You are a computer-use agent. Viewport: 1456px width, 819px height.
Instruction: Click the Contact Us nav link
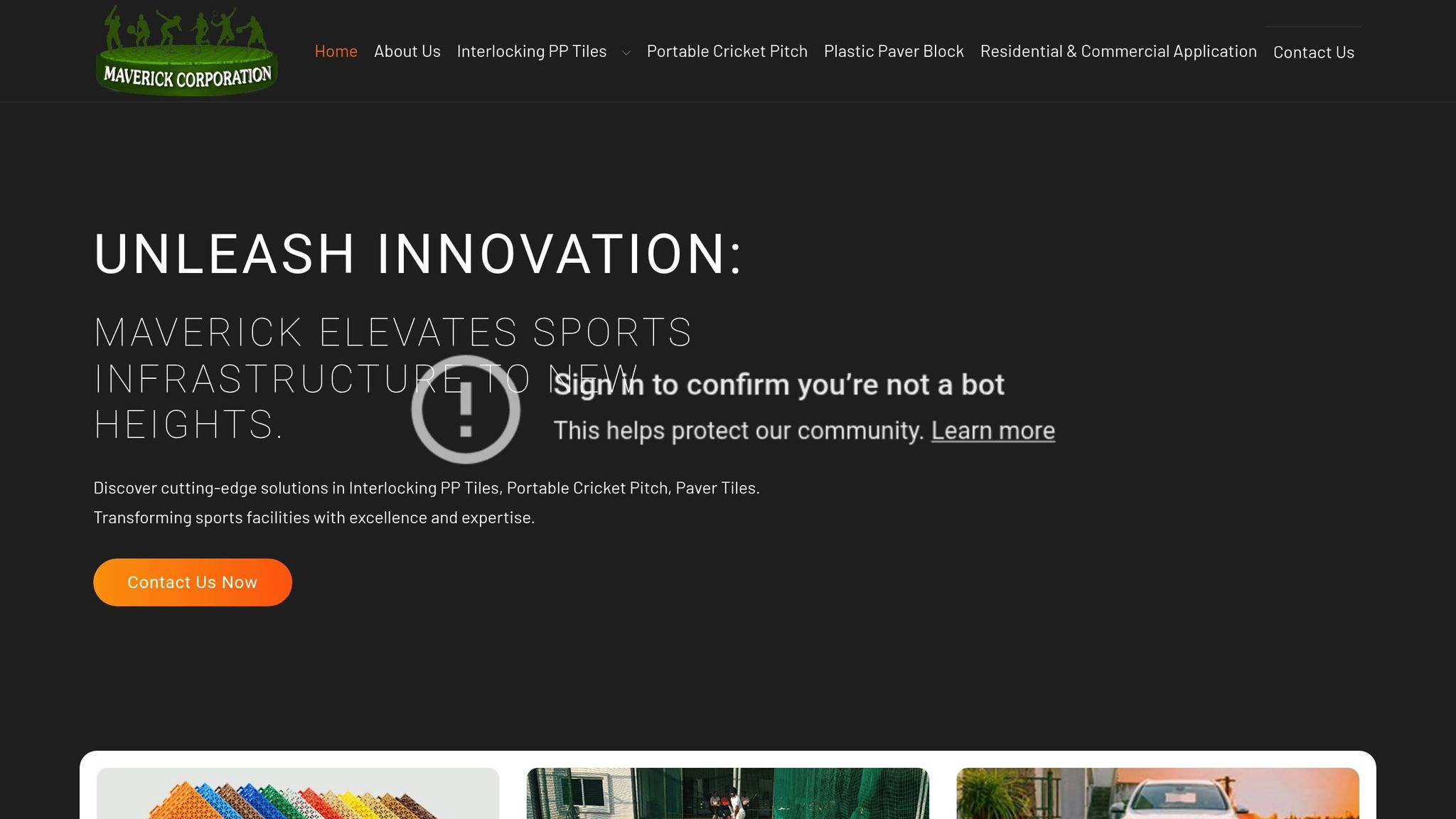pos(1313,52)
